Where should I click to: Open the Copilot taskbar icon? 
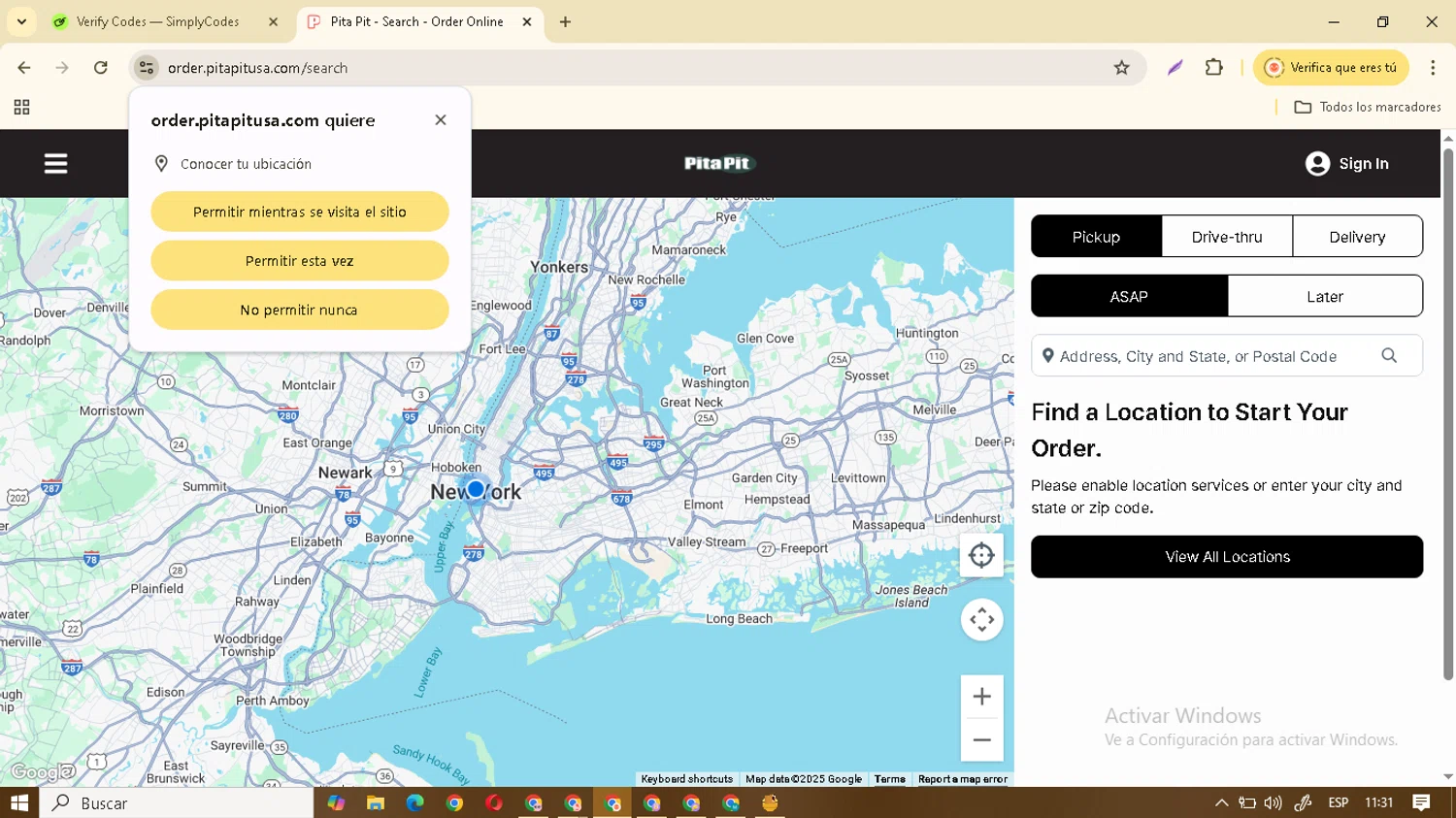click(x=336, y=802)
